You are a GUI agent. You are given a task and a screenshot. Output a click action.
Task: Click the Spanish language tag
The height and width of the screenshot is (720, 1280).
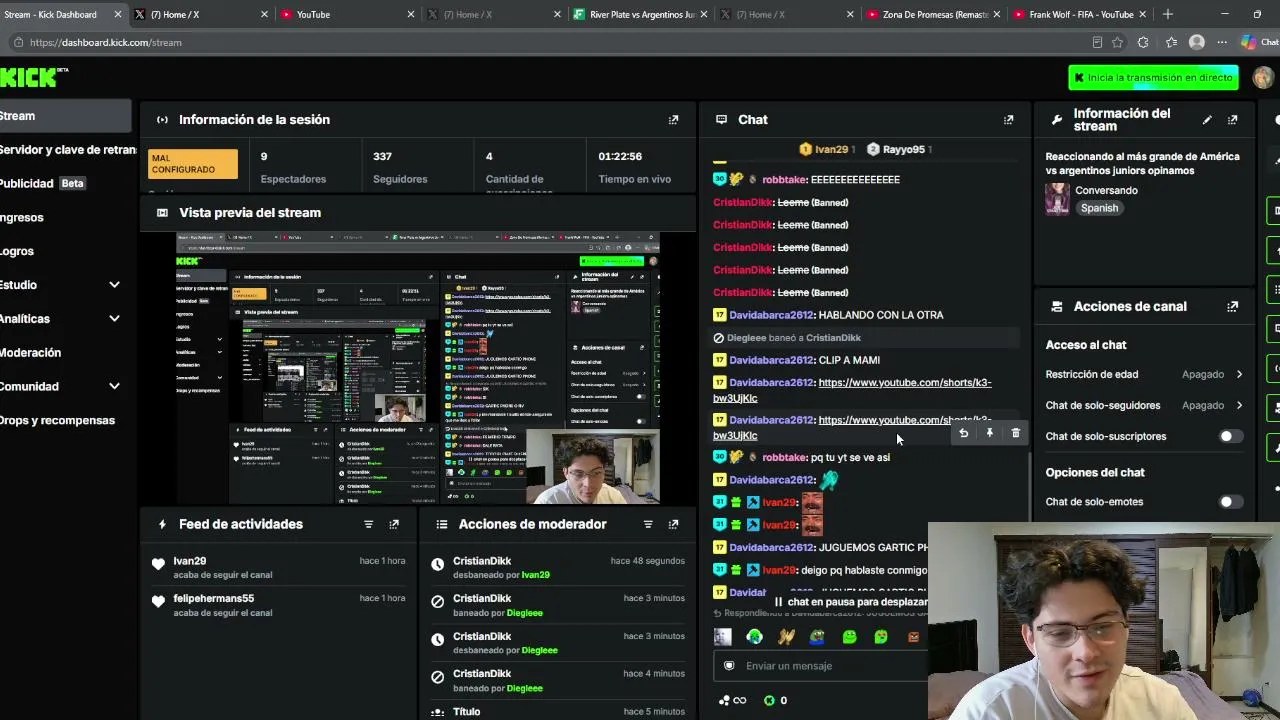click(x=1099, y=208)
